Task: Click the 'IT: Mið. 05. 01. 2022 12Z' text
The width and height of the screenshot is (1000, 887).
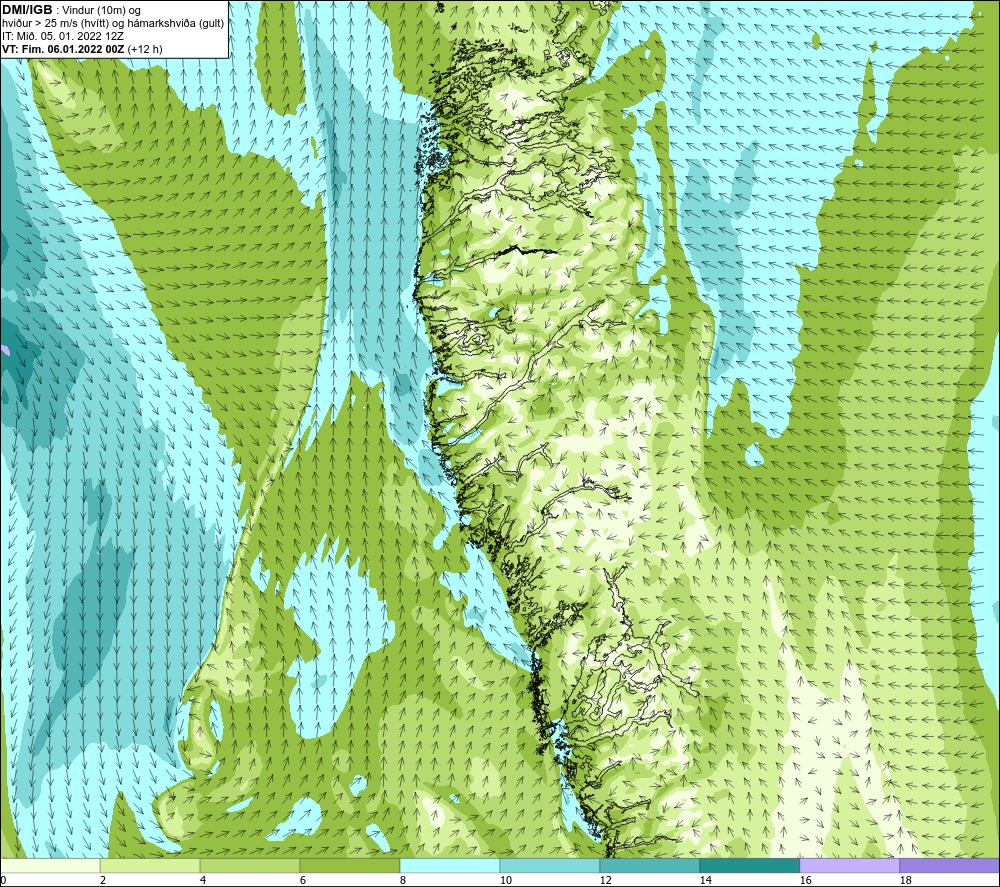Action: tap(62, 36)
